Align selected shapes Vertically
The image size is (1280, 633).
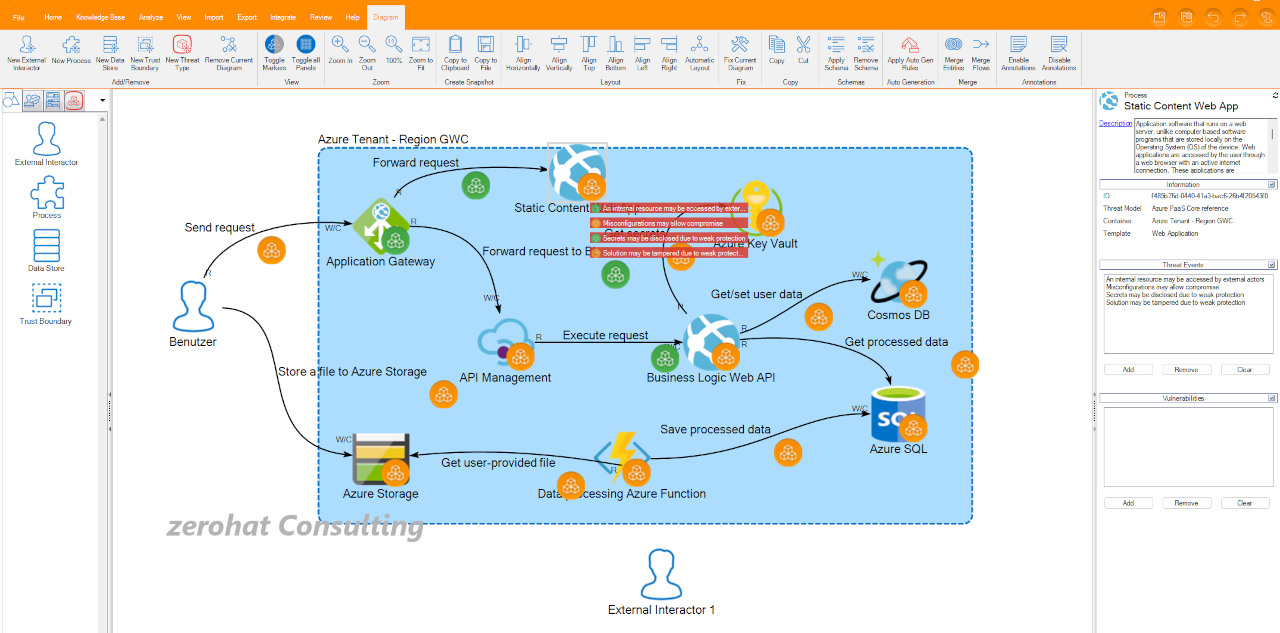tap(559, 52)
